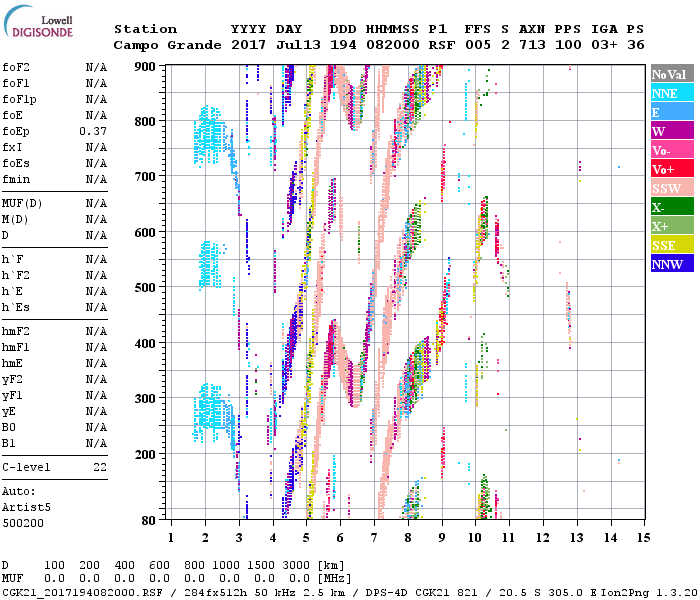This screenshot has height=600, width=700.
Task: Select the X+ light green legend swatch
Action: pyautogui.click(x=672, y=225)
